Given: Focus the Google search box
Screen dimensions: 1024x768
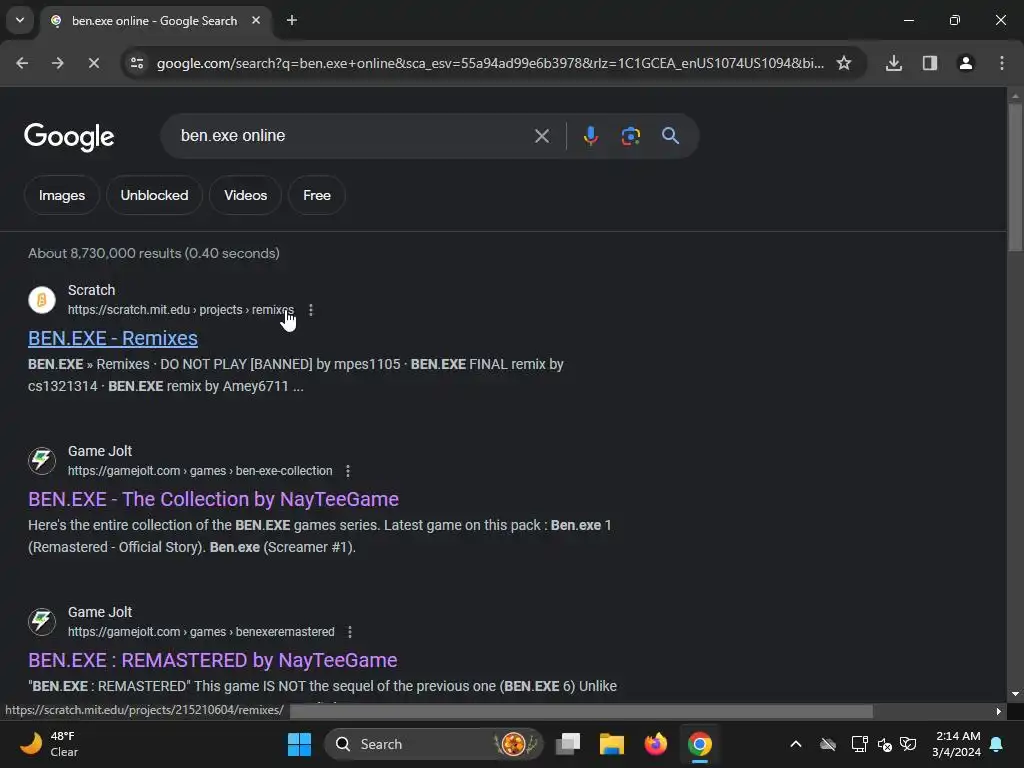Looking at the screenshot, I should pyautogui.click(x=353, y=136).
